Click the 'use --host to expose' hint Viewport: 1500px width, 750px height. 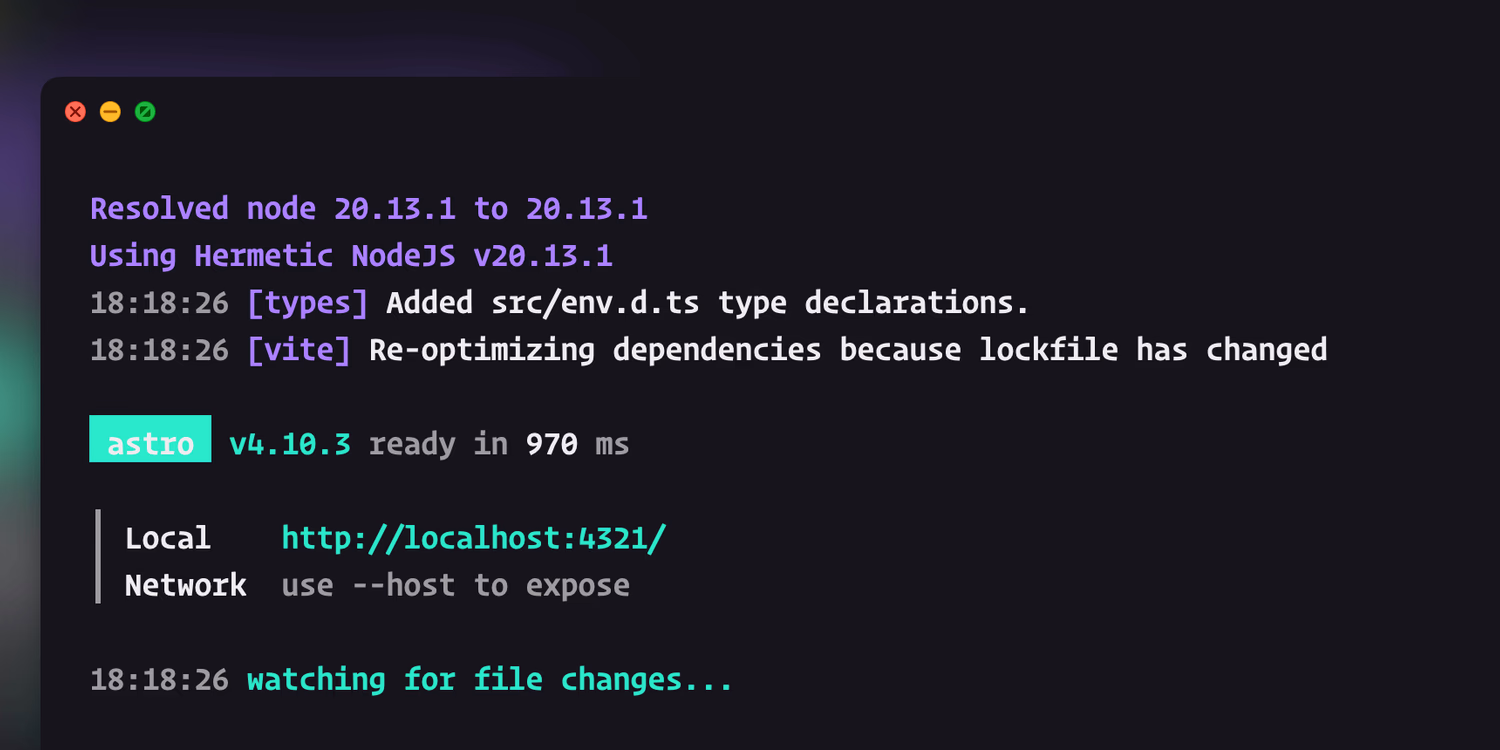point(456,585)
